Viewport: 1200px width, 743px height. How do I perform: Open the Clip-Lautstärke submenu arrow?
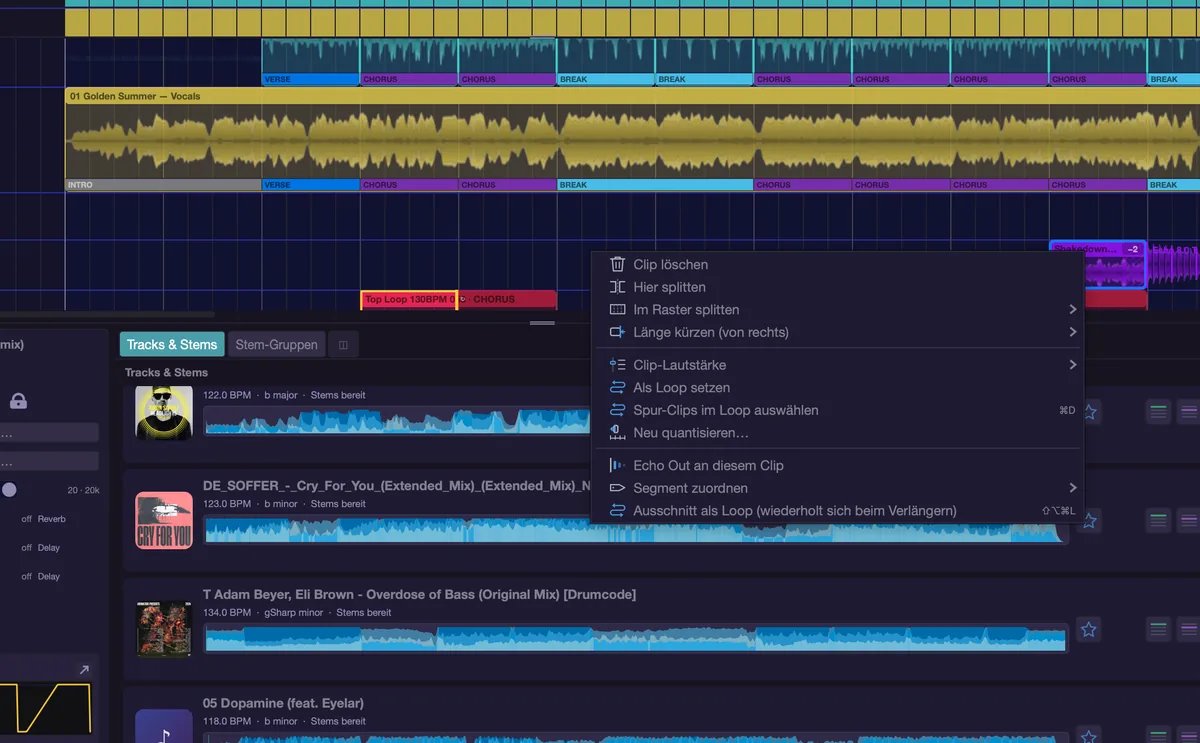coord(1073,365)
